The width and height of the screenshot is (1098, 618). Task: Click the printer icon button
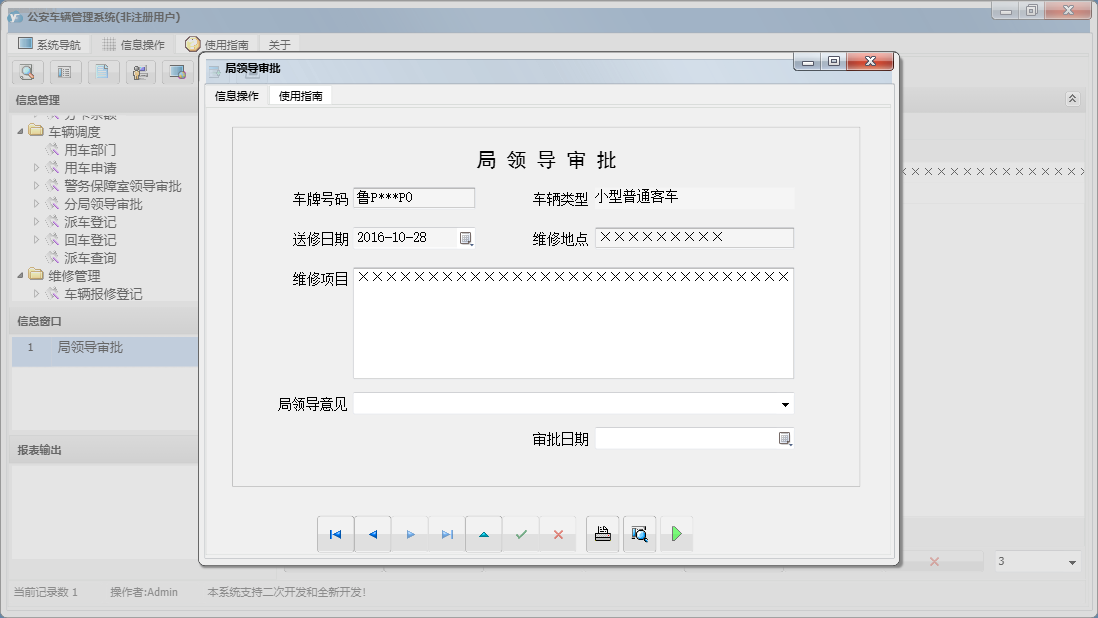click(x=602, y=534)
